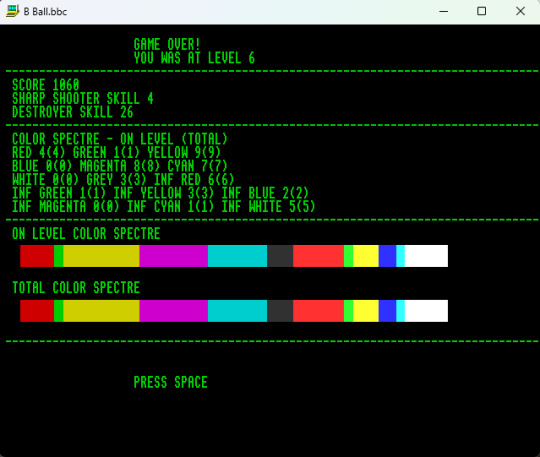The height and width of the screenshot is (457, 540).
Task: Click the 'BLUE 0(0)' entry at line start
Action: (x=42, y=166)
